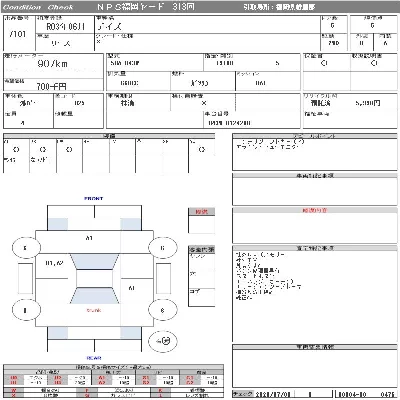Click the U1, A2 mark on left door
The image size is (400, 400).
[54, 263]
